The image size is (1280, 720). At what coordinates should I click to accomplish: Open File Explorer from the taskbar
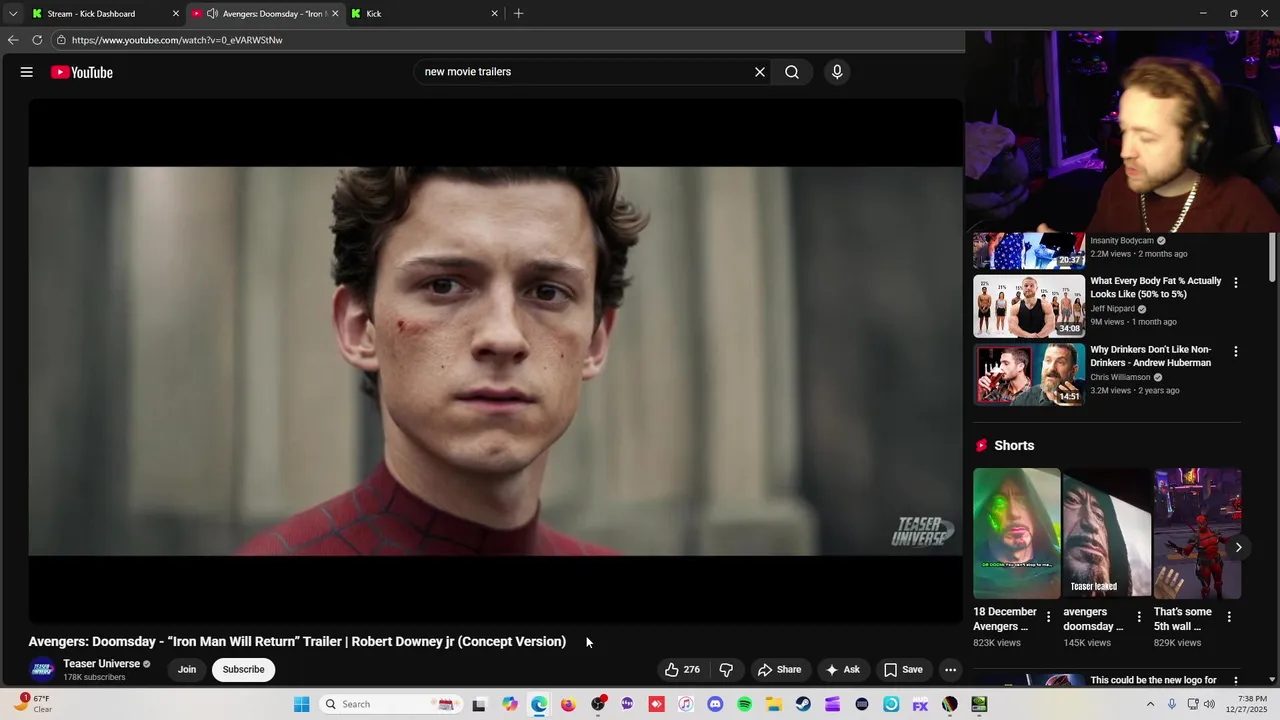coord(774,704)
